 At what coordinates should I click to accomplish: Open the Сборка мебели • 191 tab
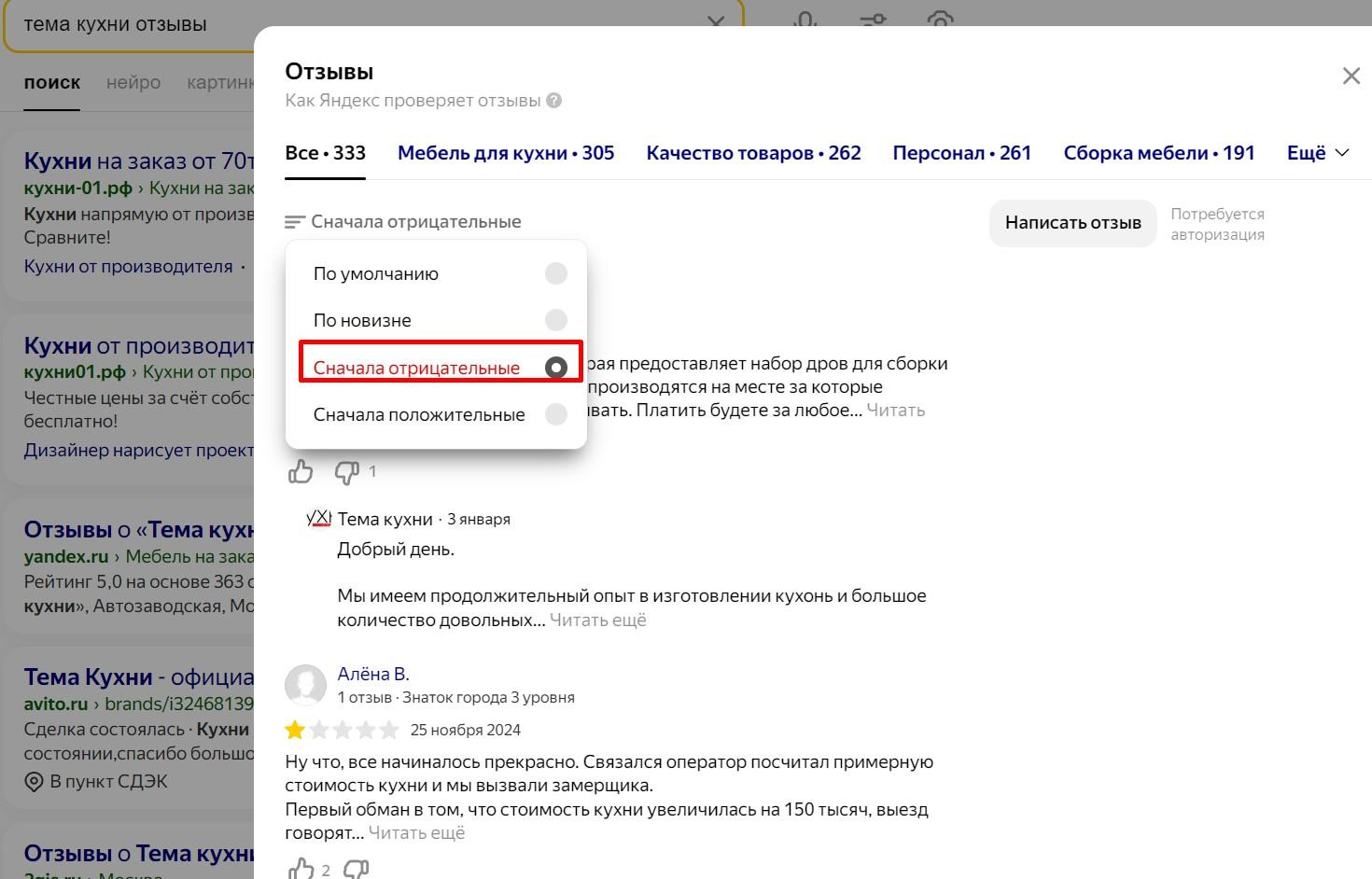click(x=1159, y=153)
